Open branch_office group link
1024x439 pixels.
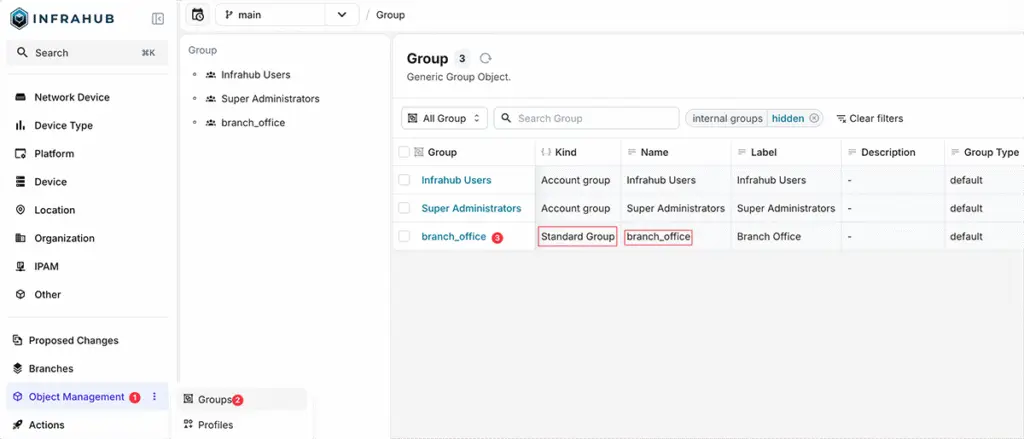tap(454, 236)
